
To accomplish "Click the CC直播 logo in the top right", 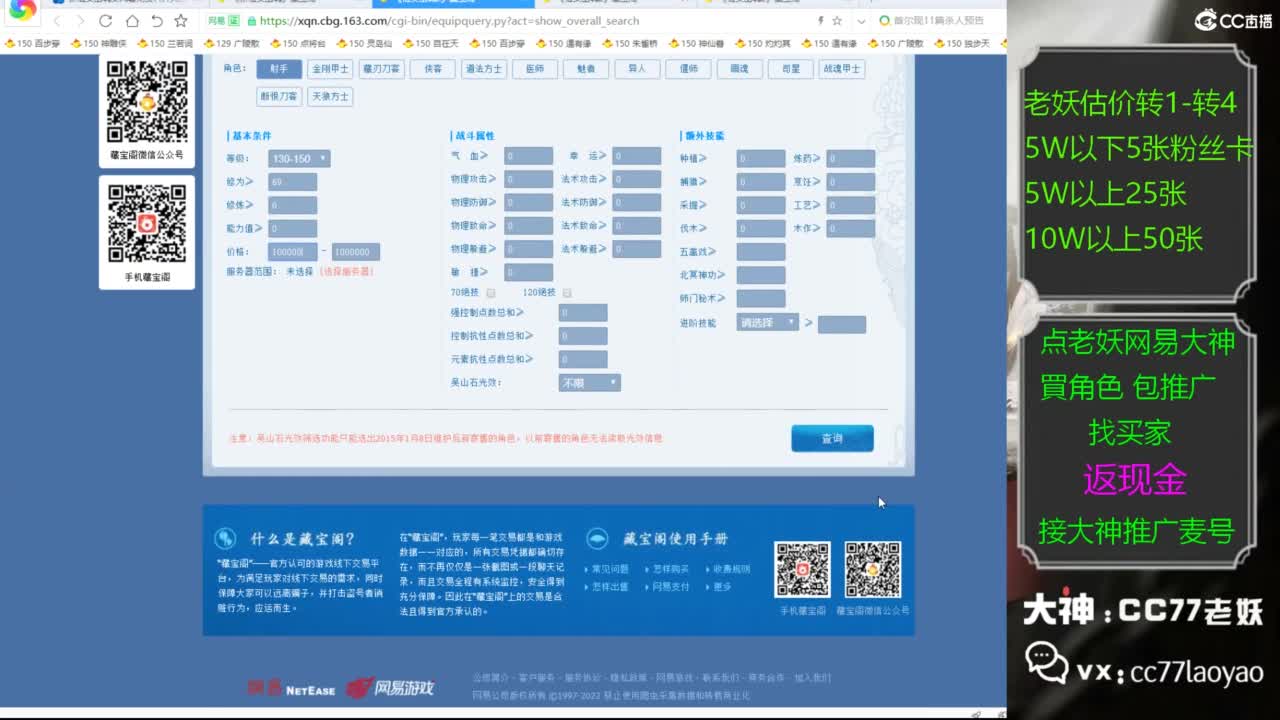I will click(x=1230, y=18).
